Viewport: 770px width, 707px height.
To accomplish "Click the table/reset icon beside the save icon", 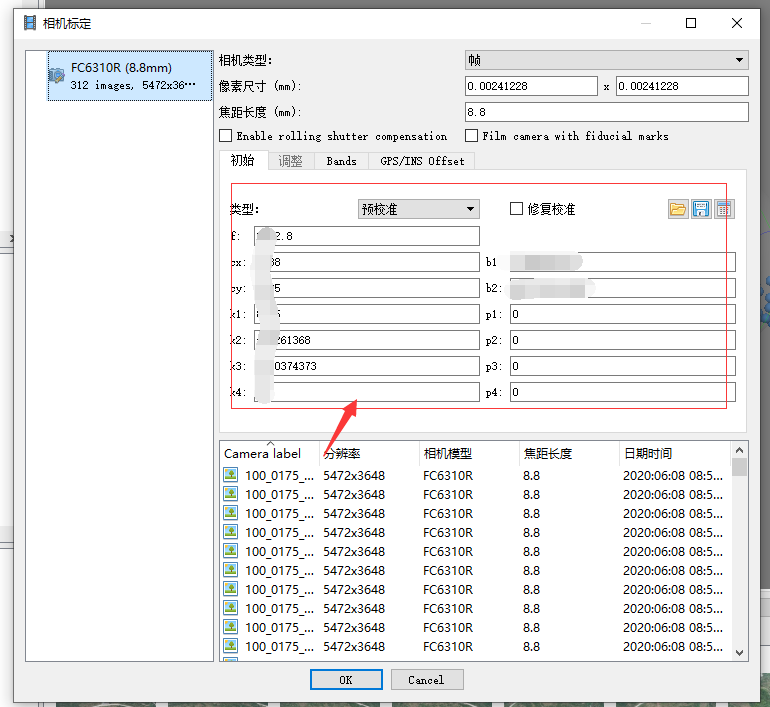I will [724, 209].
